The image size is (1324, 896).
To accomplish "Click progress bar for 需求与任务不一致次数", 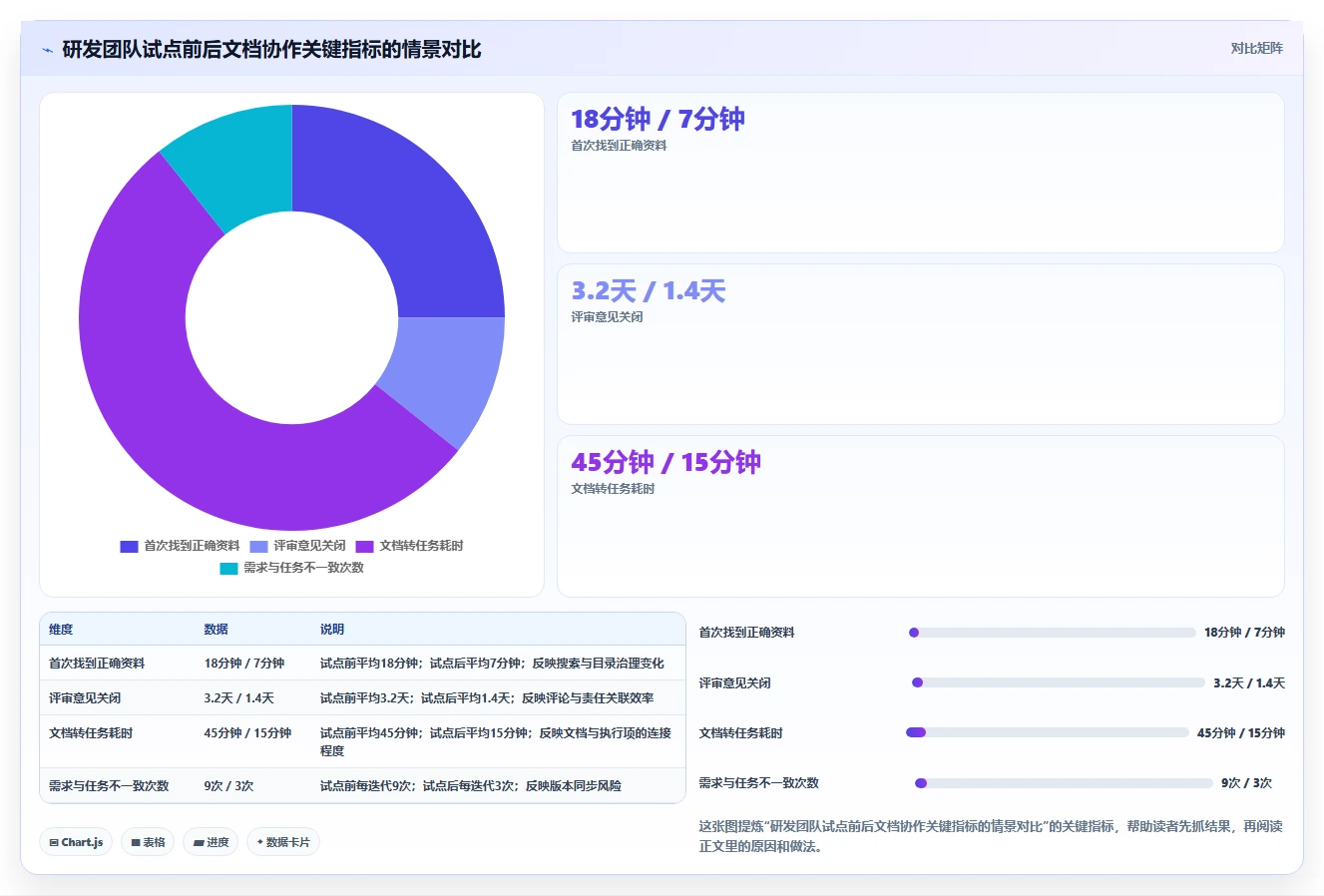I will [1064, 783].
